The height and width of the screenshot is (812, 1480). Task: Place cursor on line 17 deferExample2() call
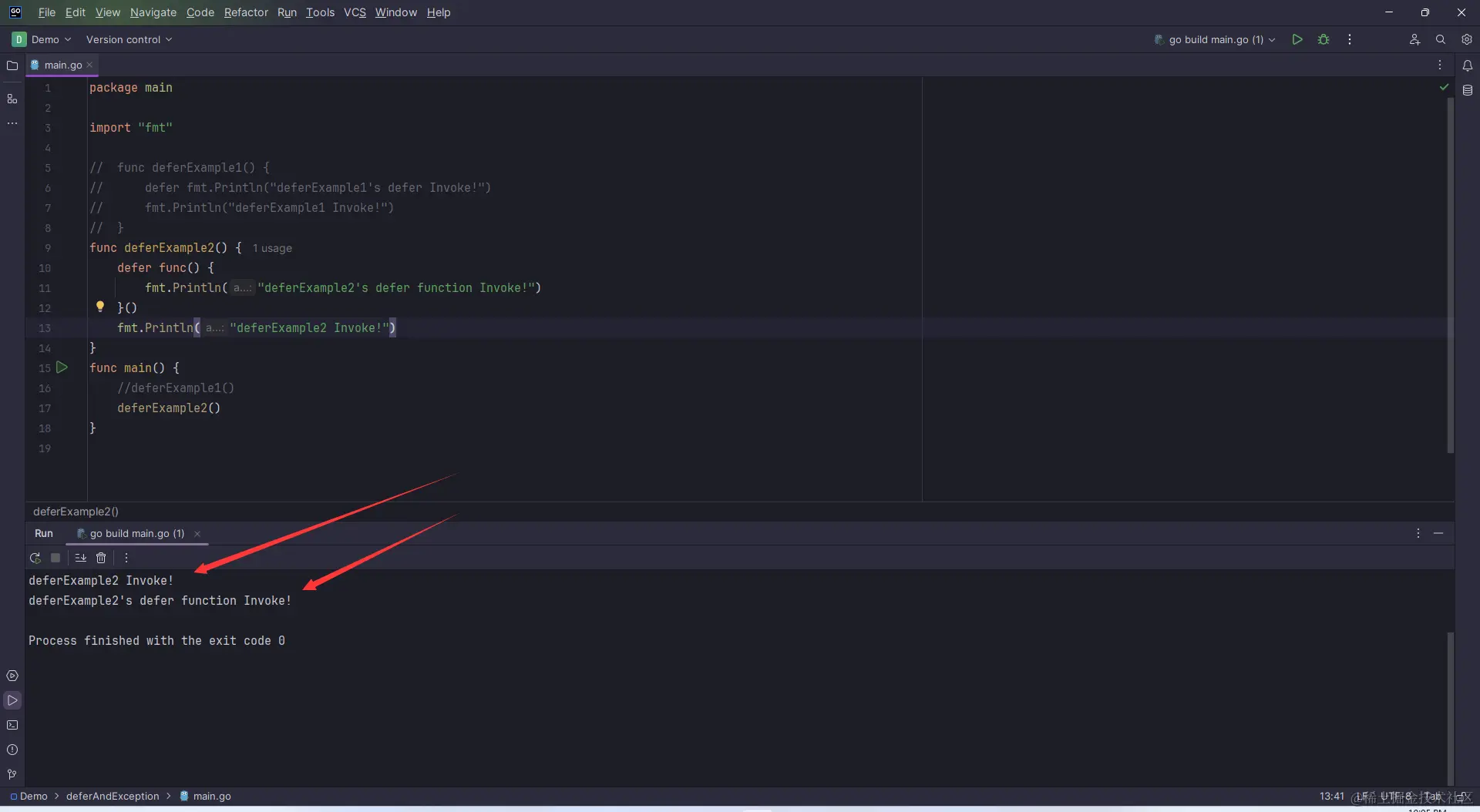point(169,408)
